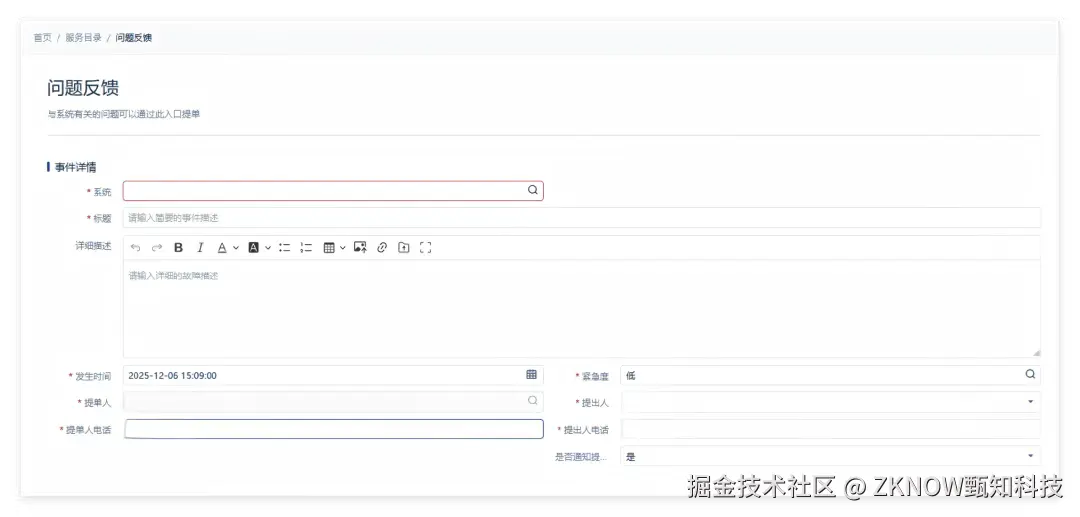Image resolution: width=1080 pixels, height=517 pixels.
Task: Apply font color with the underlined A
Action: pyautogui.click(x=222, y=248)
